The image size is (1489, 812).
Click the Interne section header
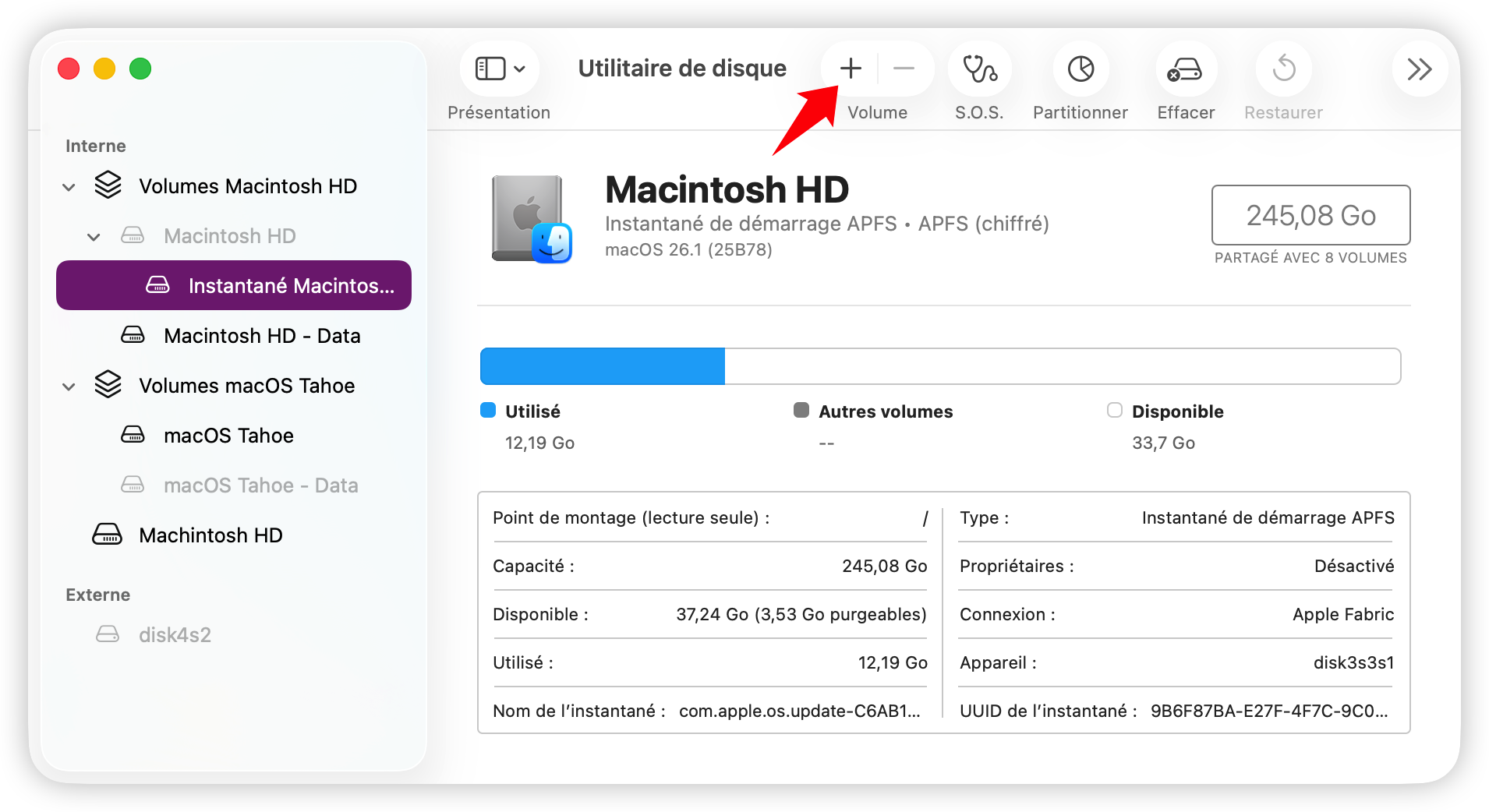click(95, 147)
